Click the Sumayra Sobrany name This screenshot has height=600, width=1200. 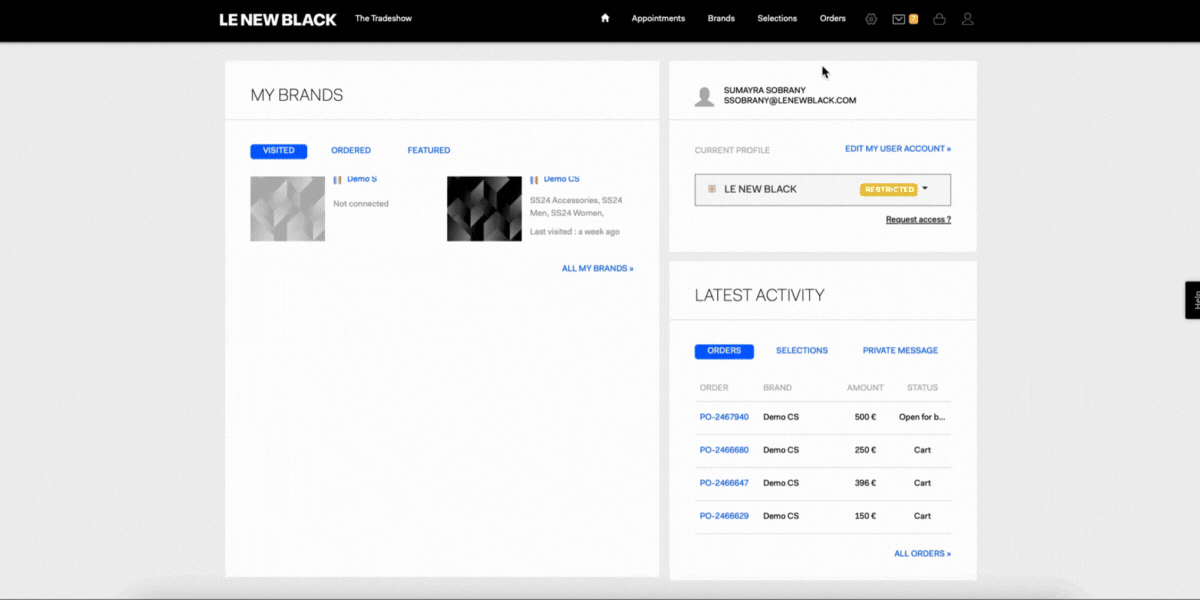pyautogui.click(x=765, y=90)
